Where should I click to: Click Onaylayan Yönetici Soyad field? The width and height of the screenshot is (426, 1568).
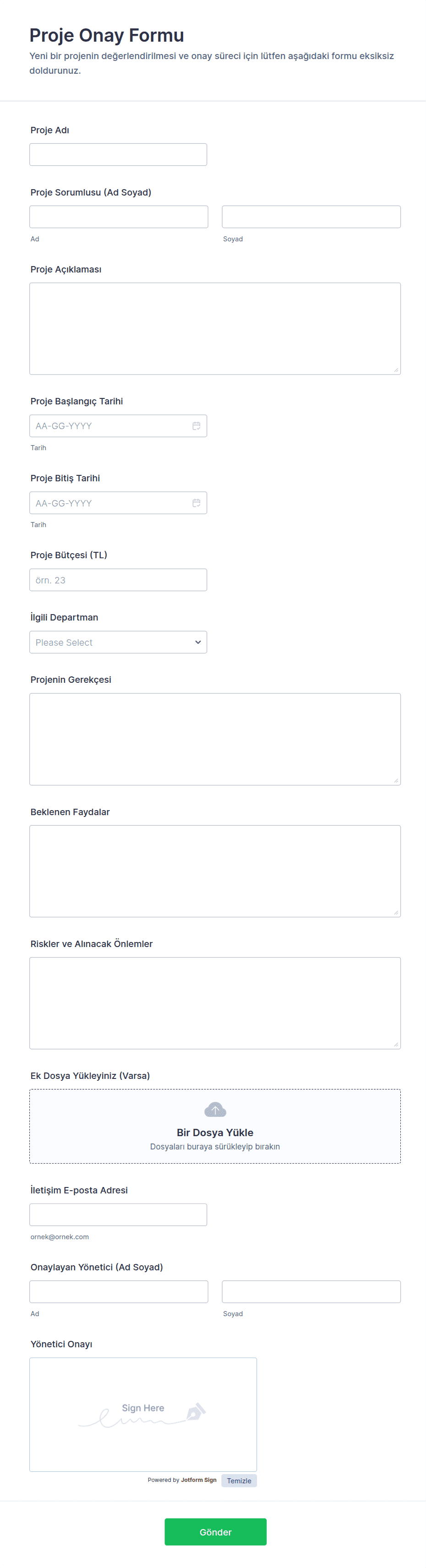point(311,1292)
